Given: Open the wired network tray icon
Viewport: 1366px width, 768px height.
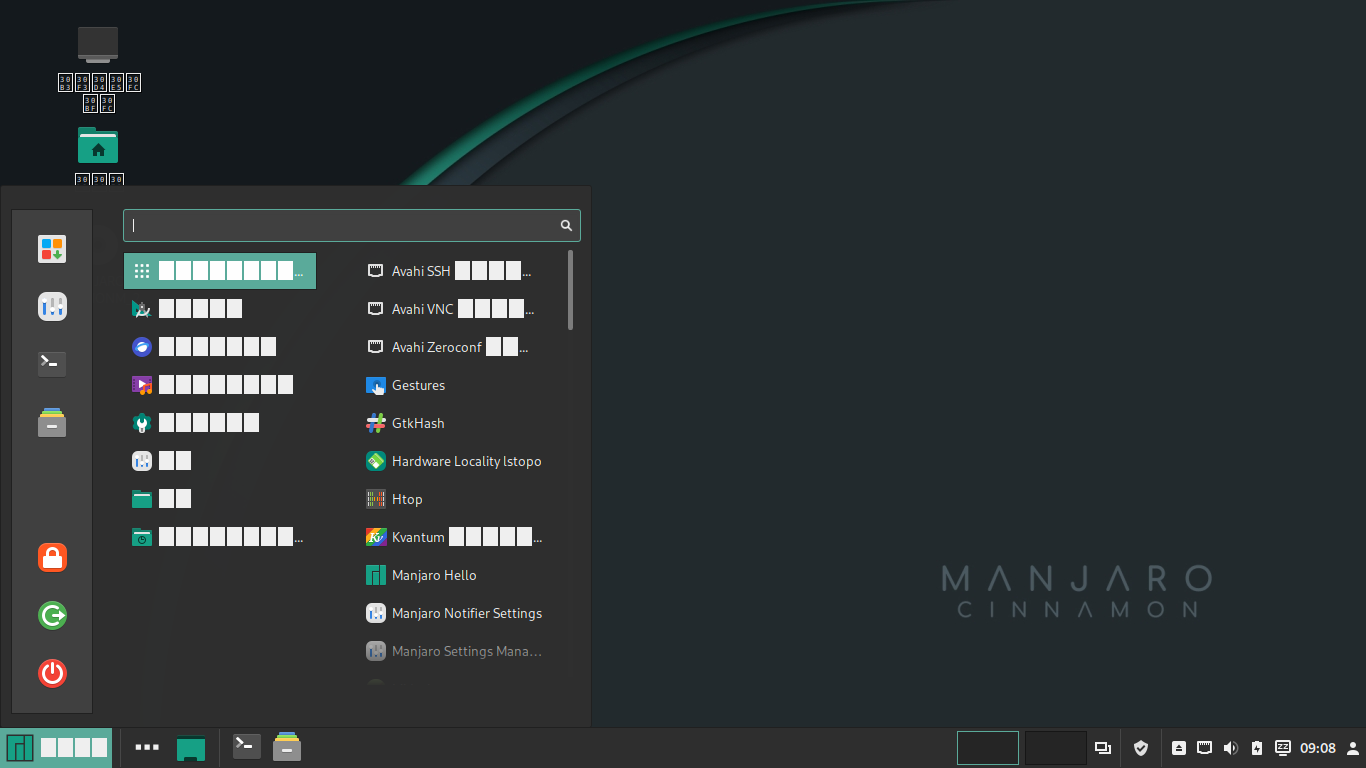Looking at the screenshot, I should tap(1205, 748).
